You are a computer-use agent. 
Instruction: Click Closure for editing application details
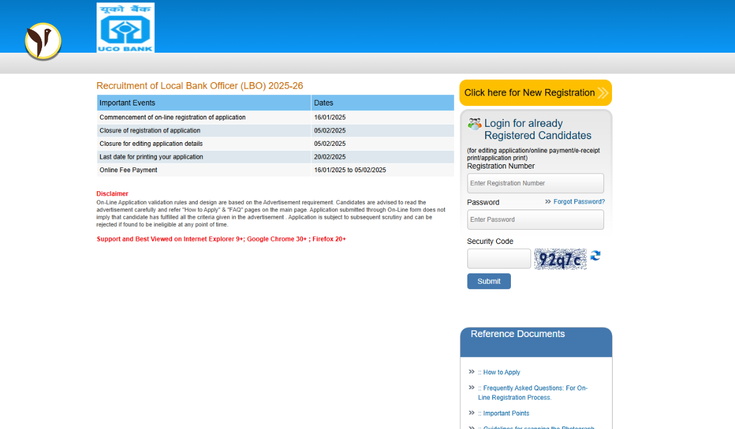[x=151, y=143]
